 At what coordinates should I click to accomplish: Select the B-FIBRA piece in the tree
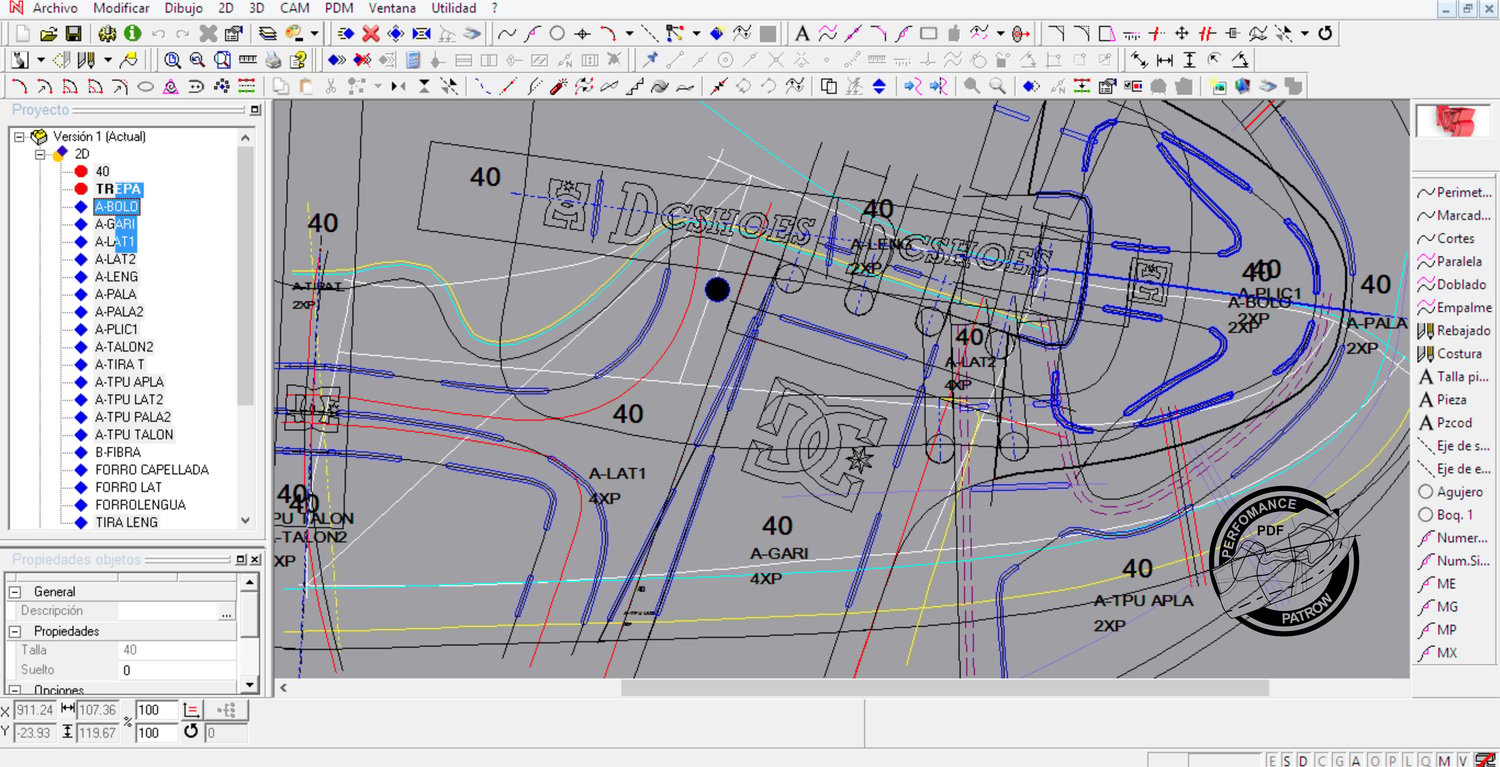pyautogui.click(x=117, y=452)
